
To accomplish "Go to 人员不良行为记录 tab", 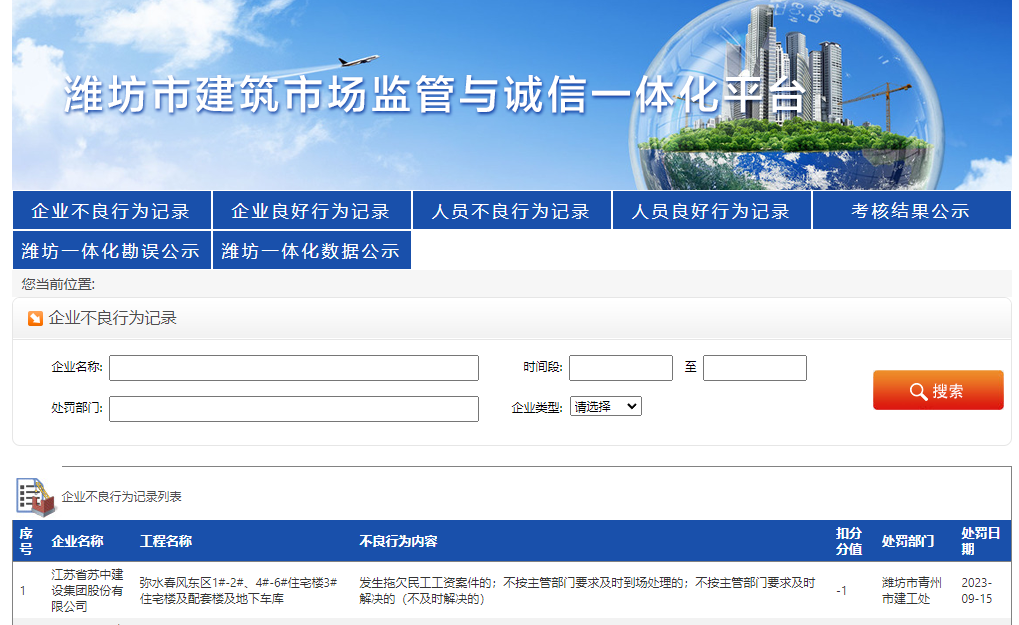I will tap(511, 211).
